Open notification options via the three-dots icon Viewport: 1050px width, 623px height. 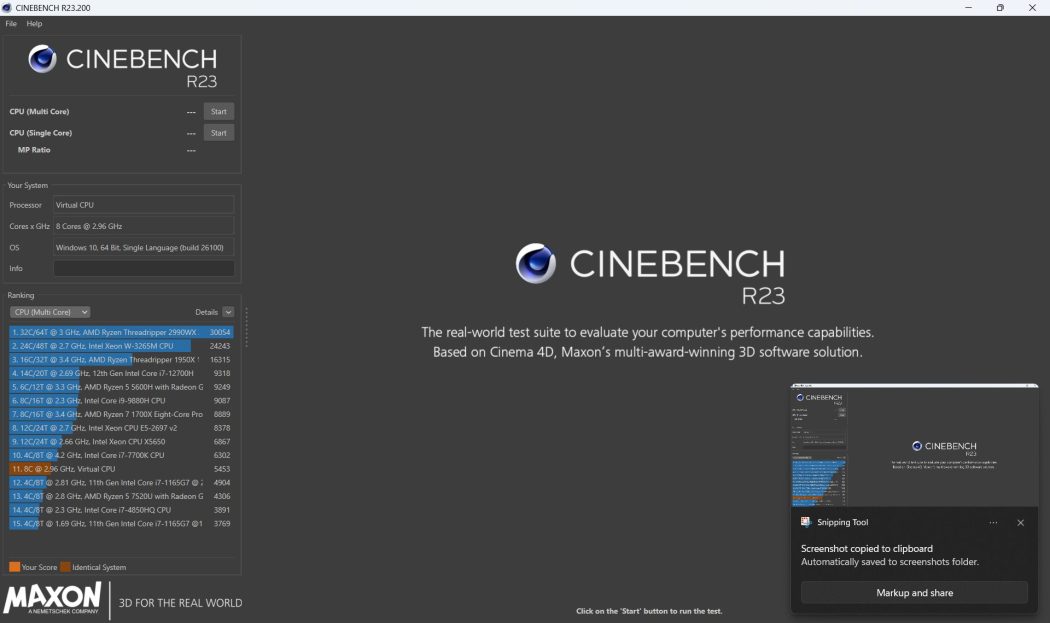click(993, 522)
